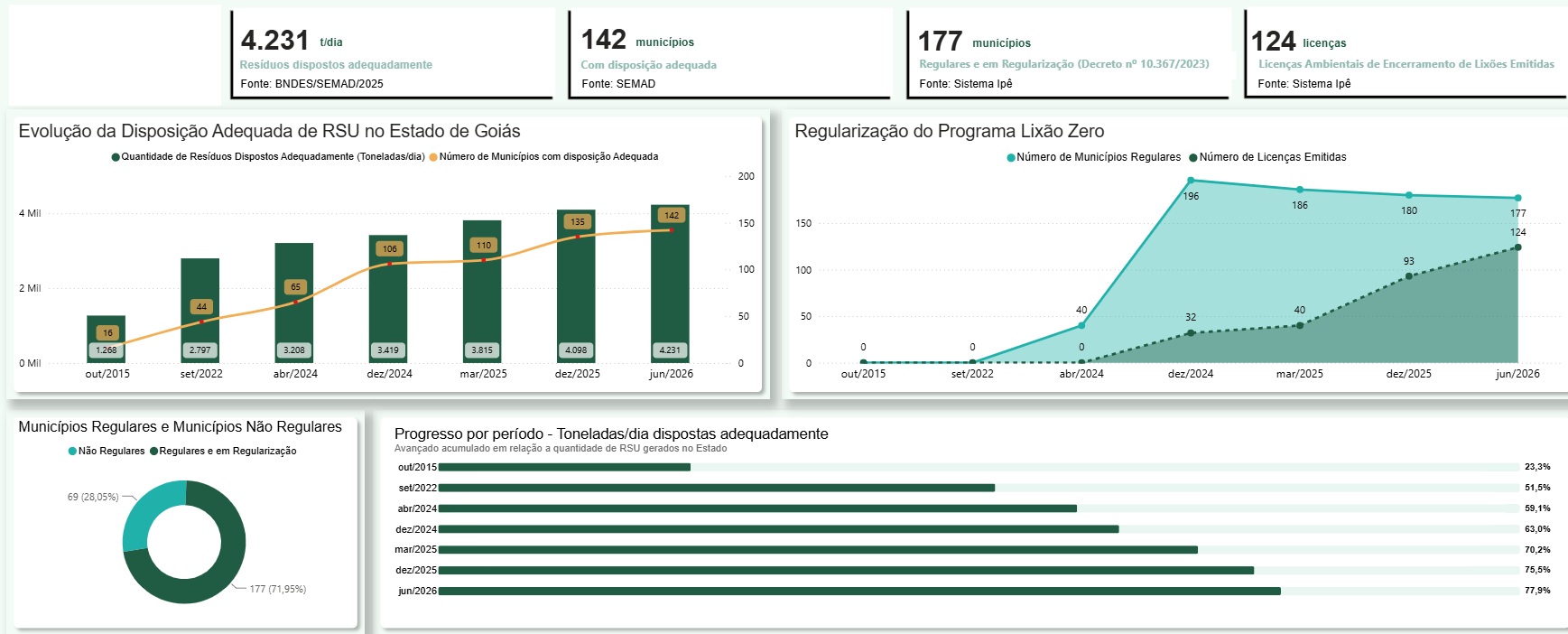The image size is (1568, 634).
Task: Click the abr/2024 green column in Evolução chart
Action: pos(294,303)
